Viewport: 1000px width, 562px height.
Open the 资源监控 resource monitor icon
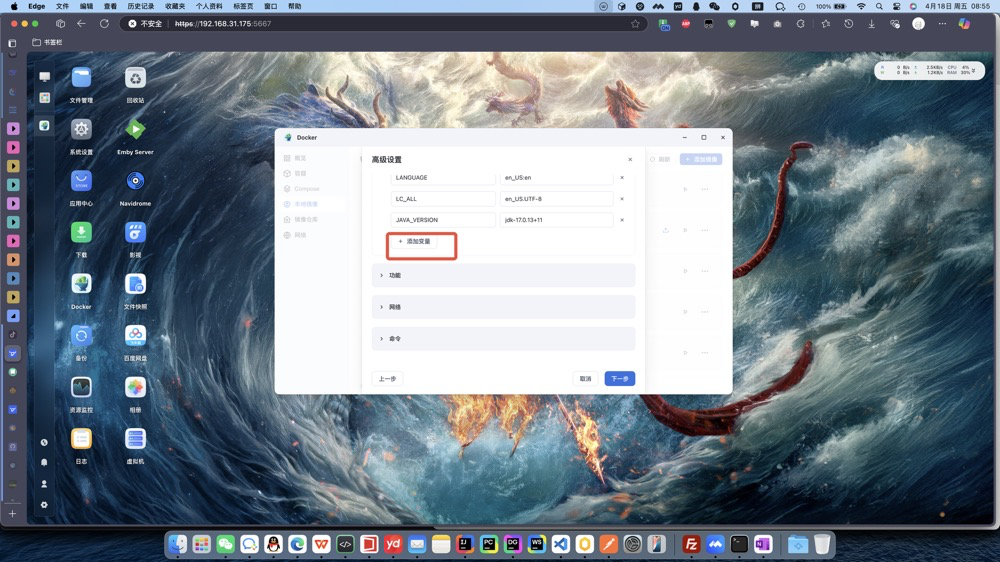pyautogui.click(x=81, y=387)
